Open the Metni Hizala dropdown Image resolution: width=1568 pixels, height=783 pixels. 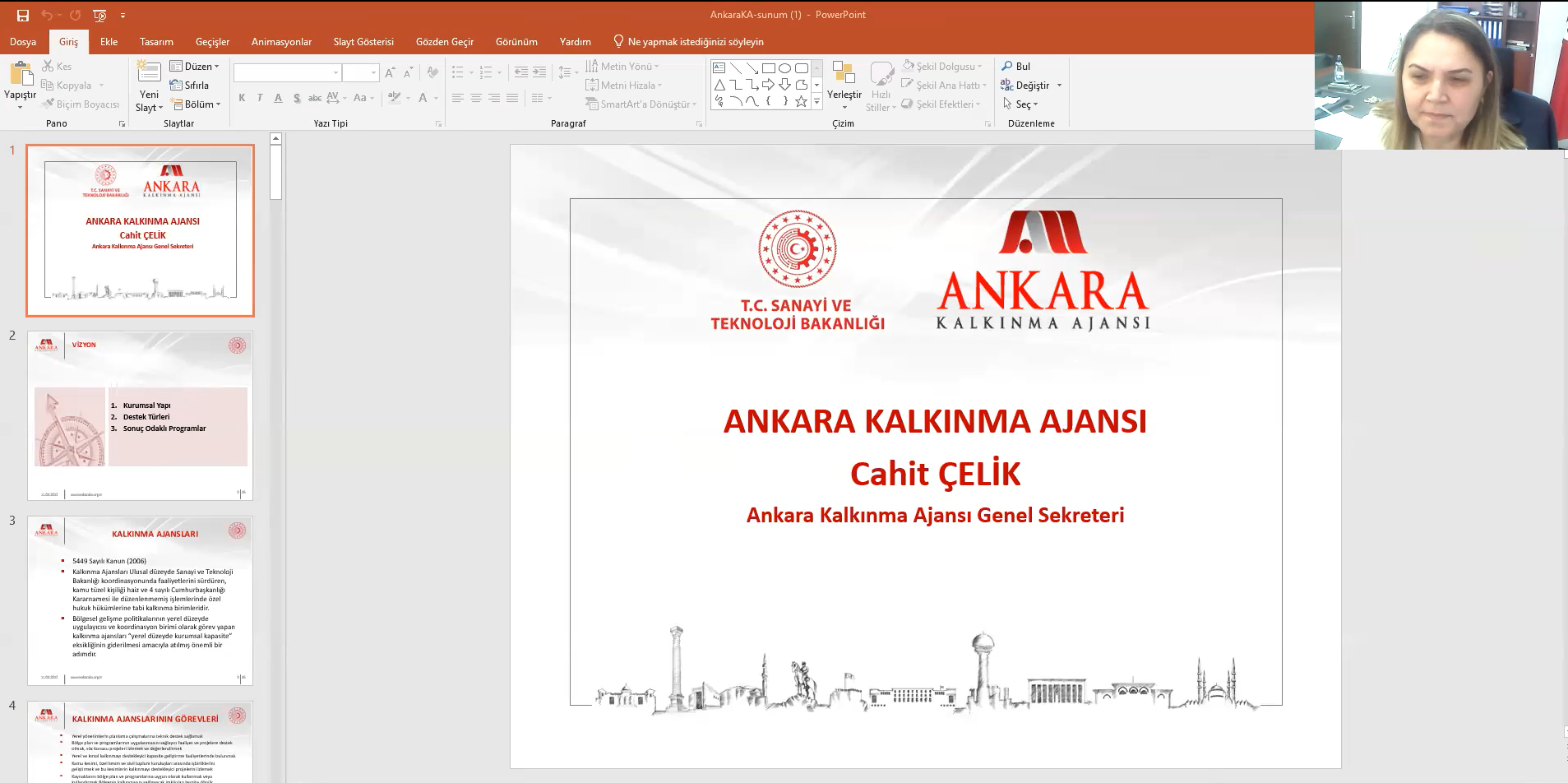tap(623, 86)
